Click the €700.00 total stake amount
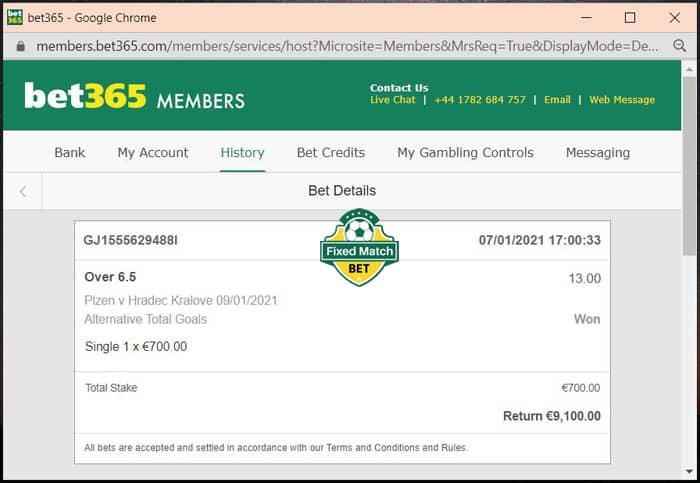700x483 pixels. pyautogui.click(x=581, y=388)
